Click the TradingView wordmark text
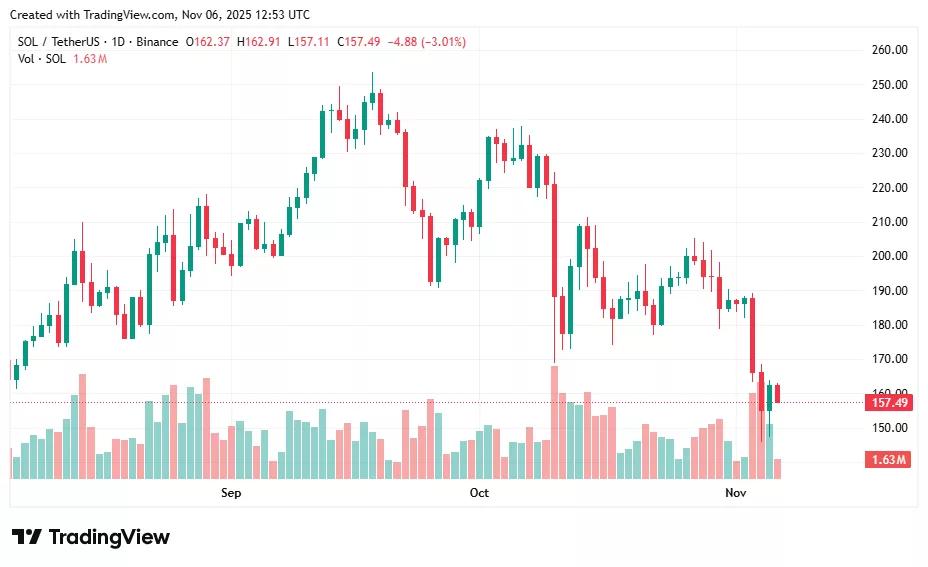Viewport: 928px width, 567px height. (109, 537)
